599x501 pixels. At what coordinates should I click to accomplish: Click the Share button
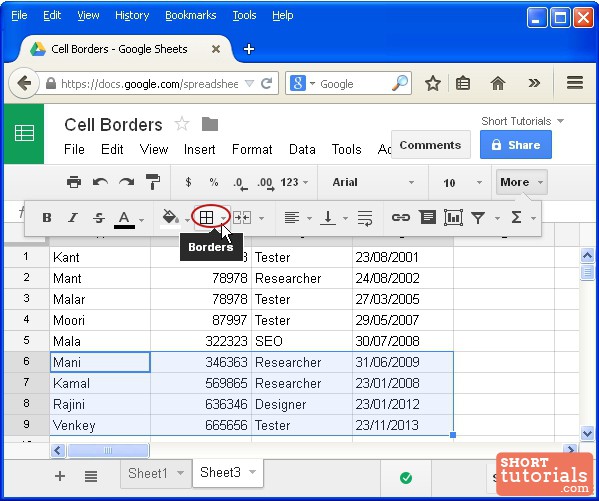tap(516, 145)
